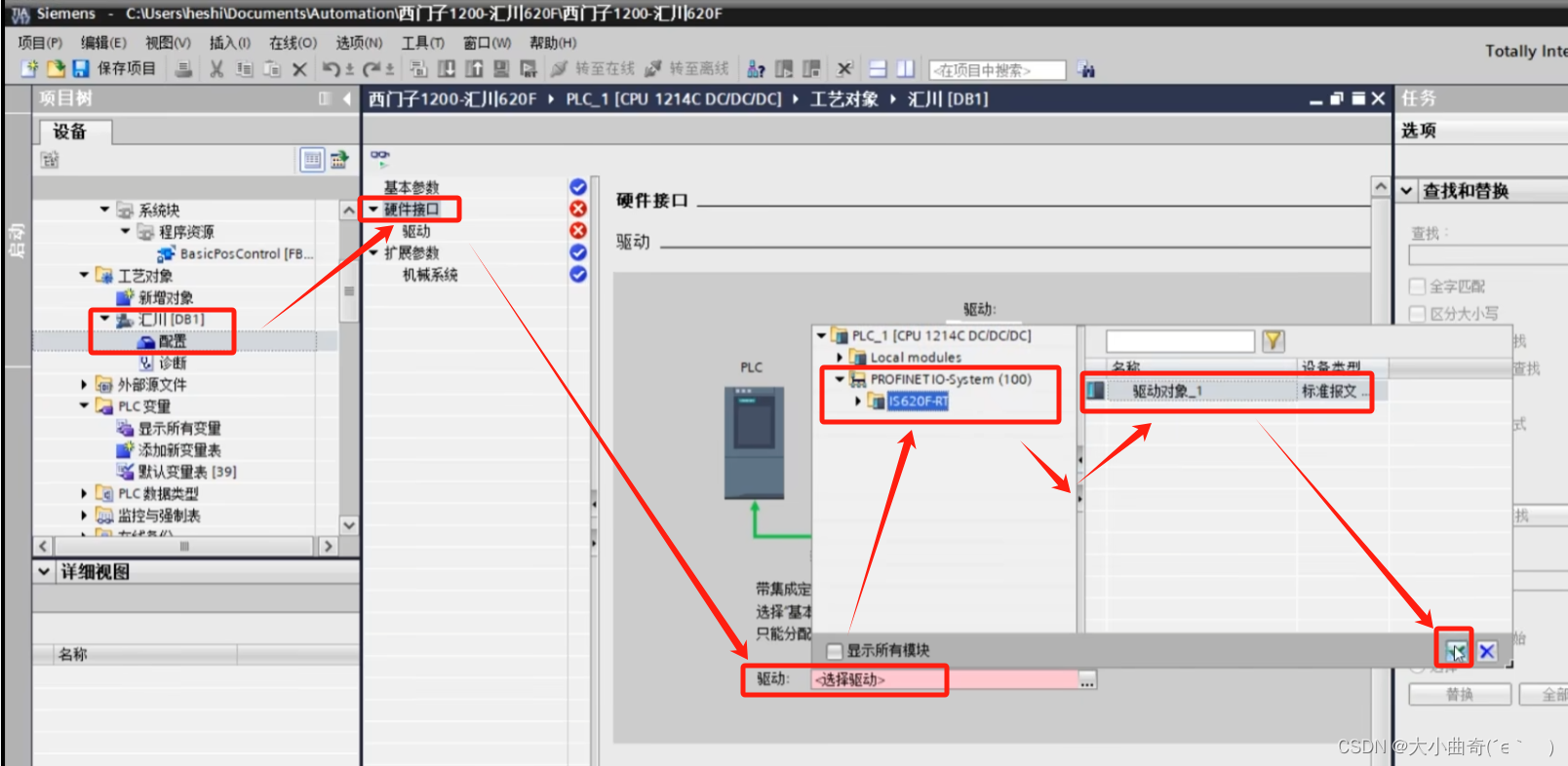Open 显示所有变量 in project tree

click(169, 428)
